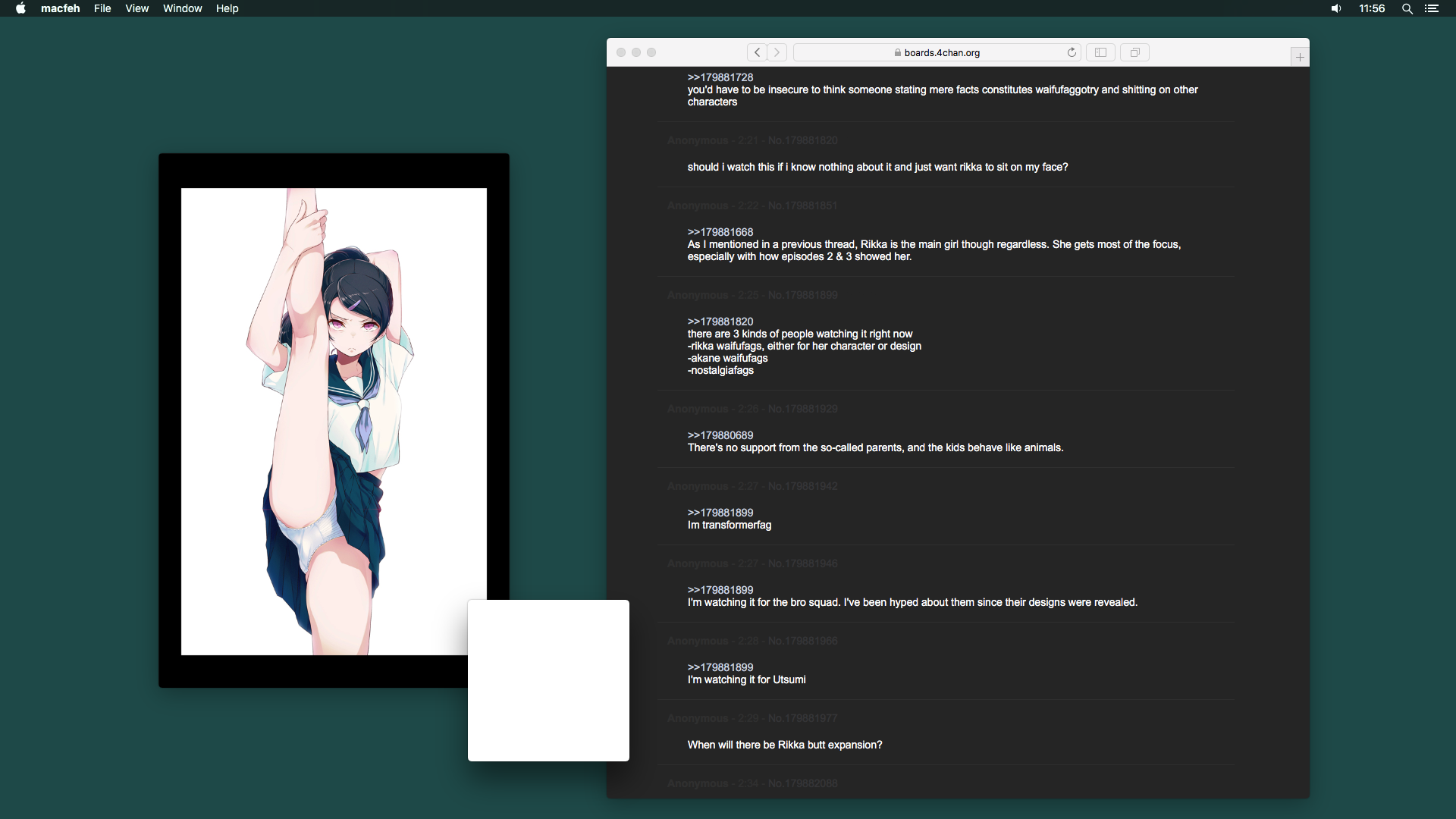Click post header No.179882088
The image size is (1456, 819).
click(802, 783)
